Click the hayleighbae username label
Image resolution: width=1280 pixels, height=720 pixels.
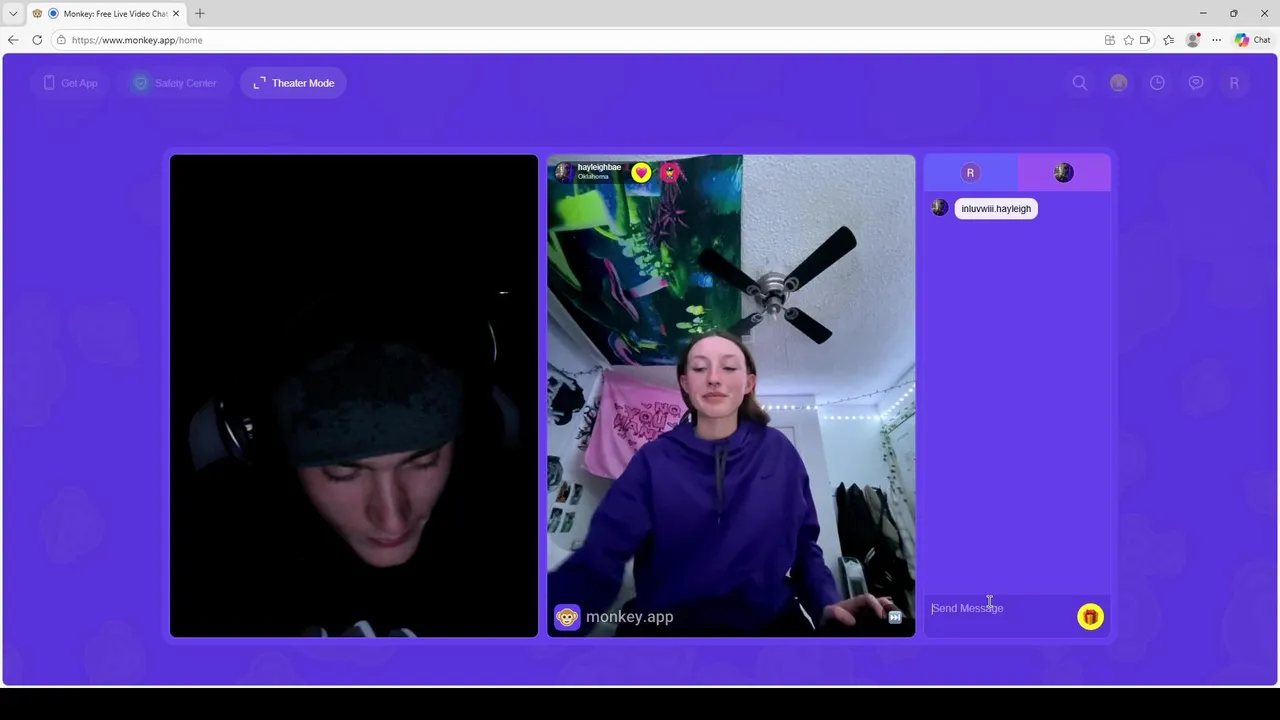coord(599,168)
